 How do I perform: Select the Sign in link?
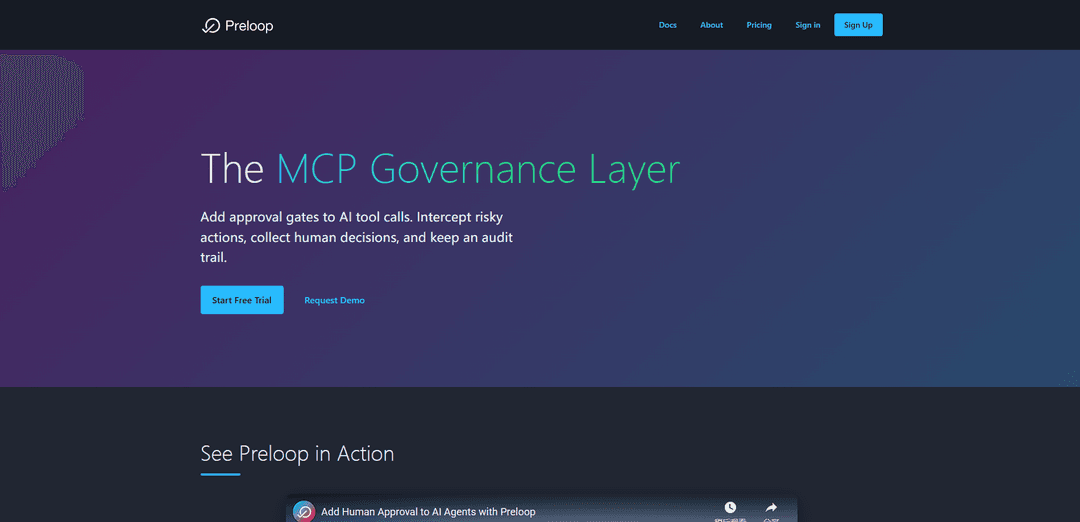point(808,25)
